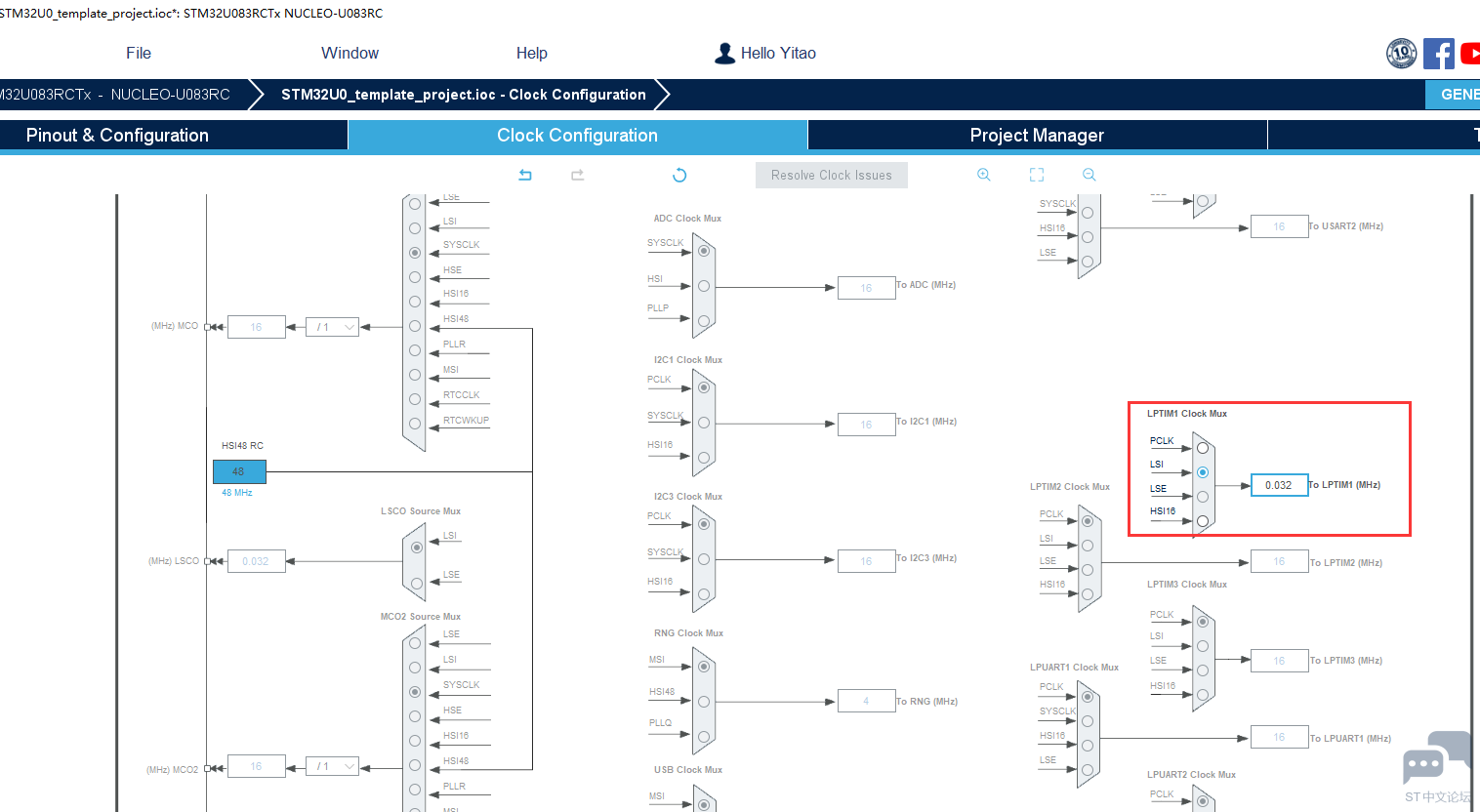Viewport: 1480px width, 812px height.
Task: Click the Hello Yitao account link
Action: (x=778, y=53)
